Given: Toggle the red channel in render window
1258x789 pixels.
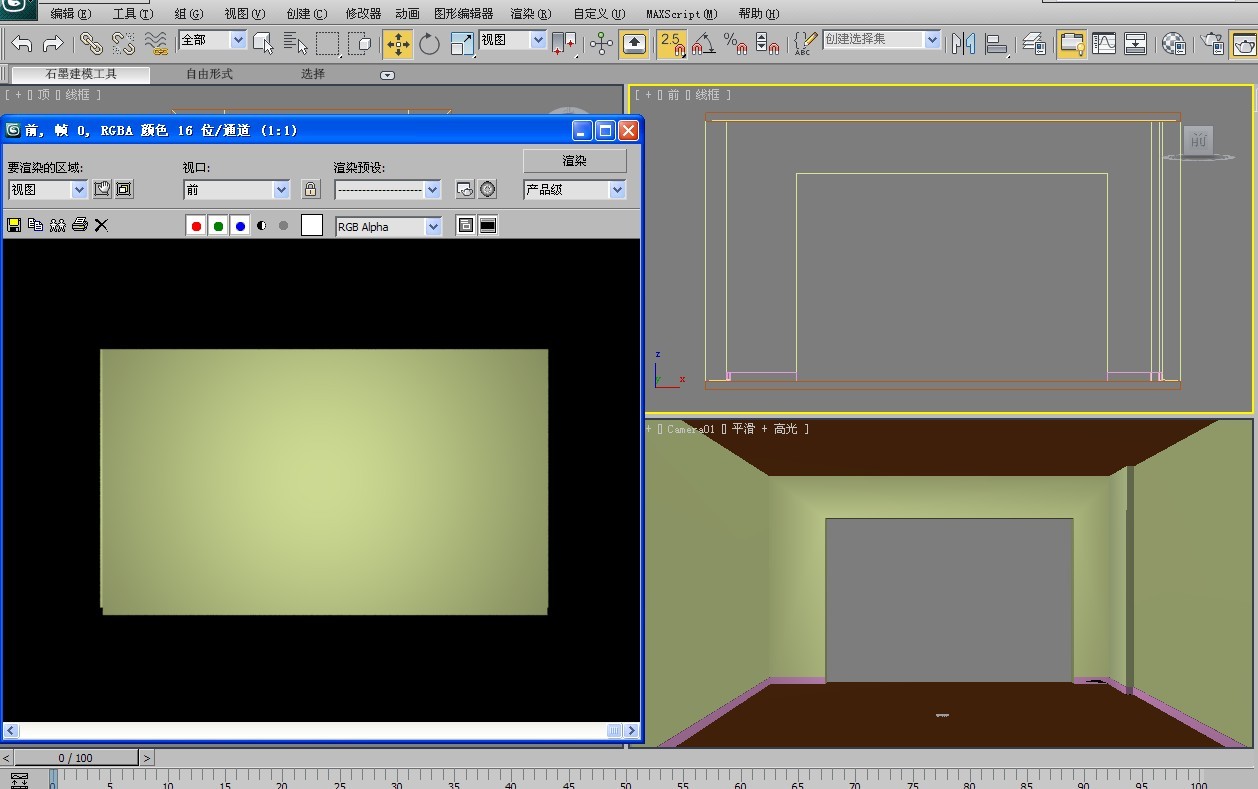Looking at the screenshot, I should tap(196, 226).
